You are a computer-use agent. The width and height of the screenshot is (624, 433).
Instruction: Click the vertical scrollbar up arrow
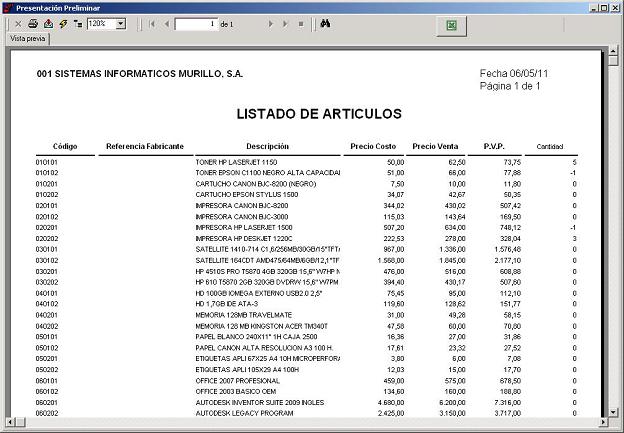[x=613, y=51]
